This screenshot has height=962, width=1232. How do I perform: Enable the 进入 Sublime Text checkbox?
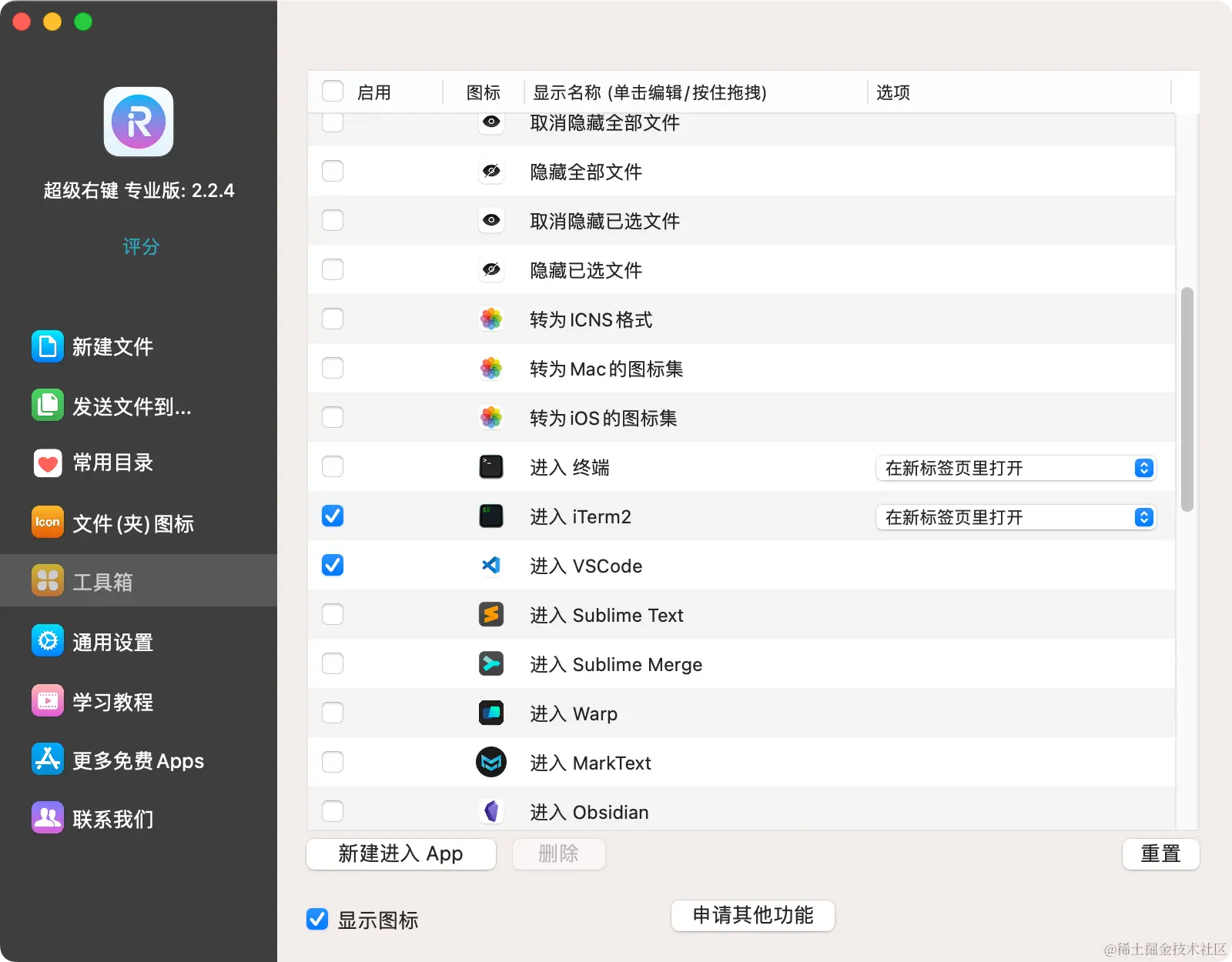(x=333, y=614)
